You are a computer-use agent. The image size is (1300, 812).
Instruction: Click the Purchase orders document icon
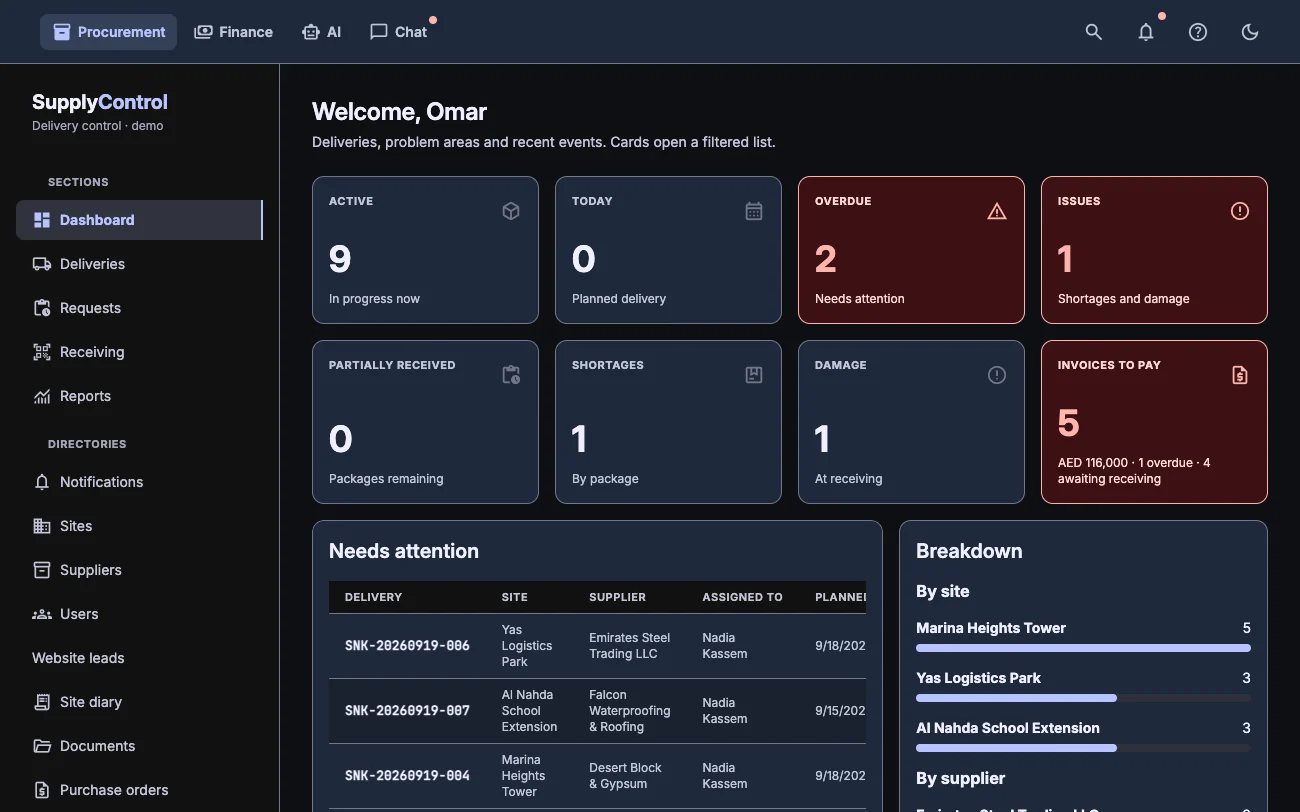click(42, 790)
